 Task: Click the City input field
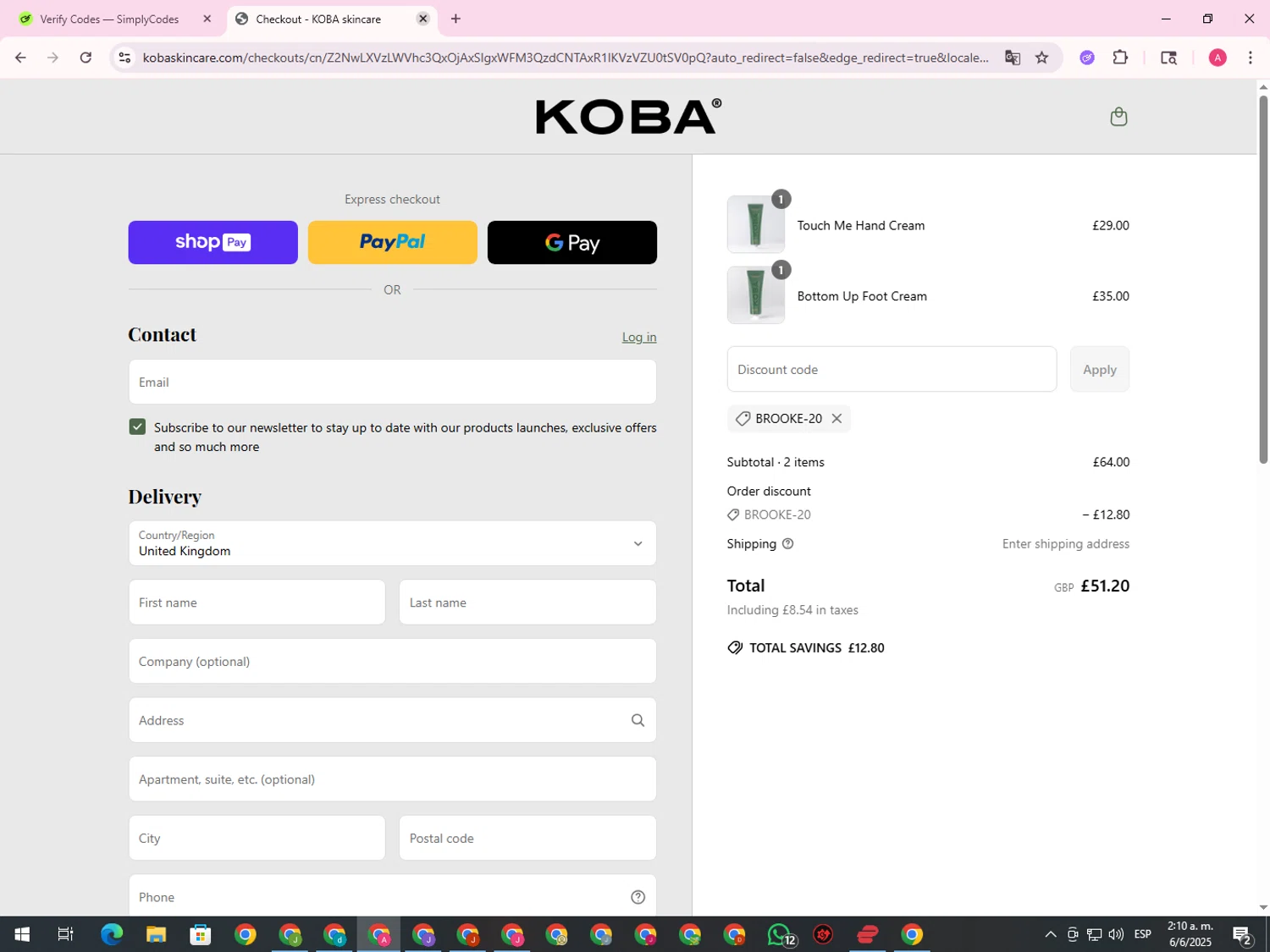[257, 838]
